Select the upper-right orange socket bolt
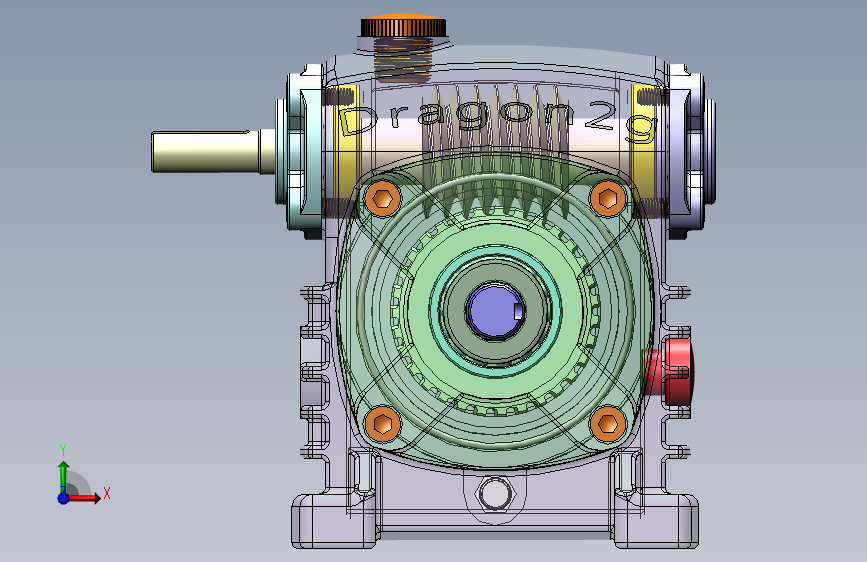This screenshot has width=867, height=562. [608, 197]
